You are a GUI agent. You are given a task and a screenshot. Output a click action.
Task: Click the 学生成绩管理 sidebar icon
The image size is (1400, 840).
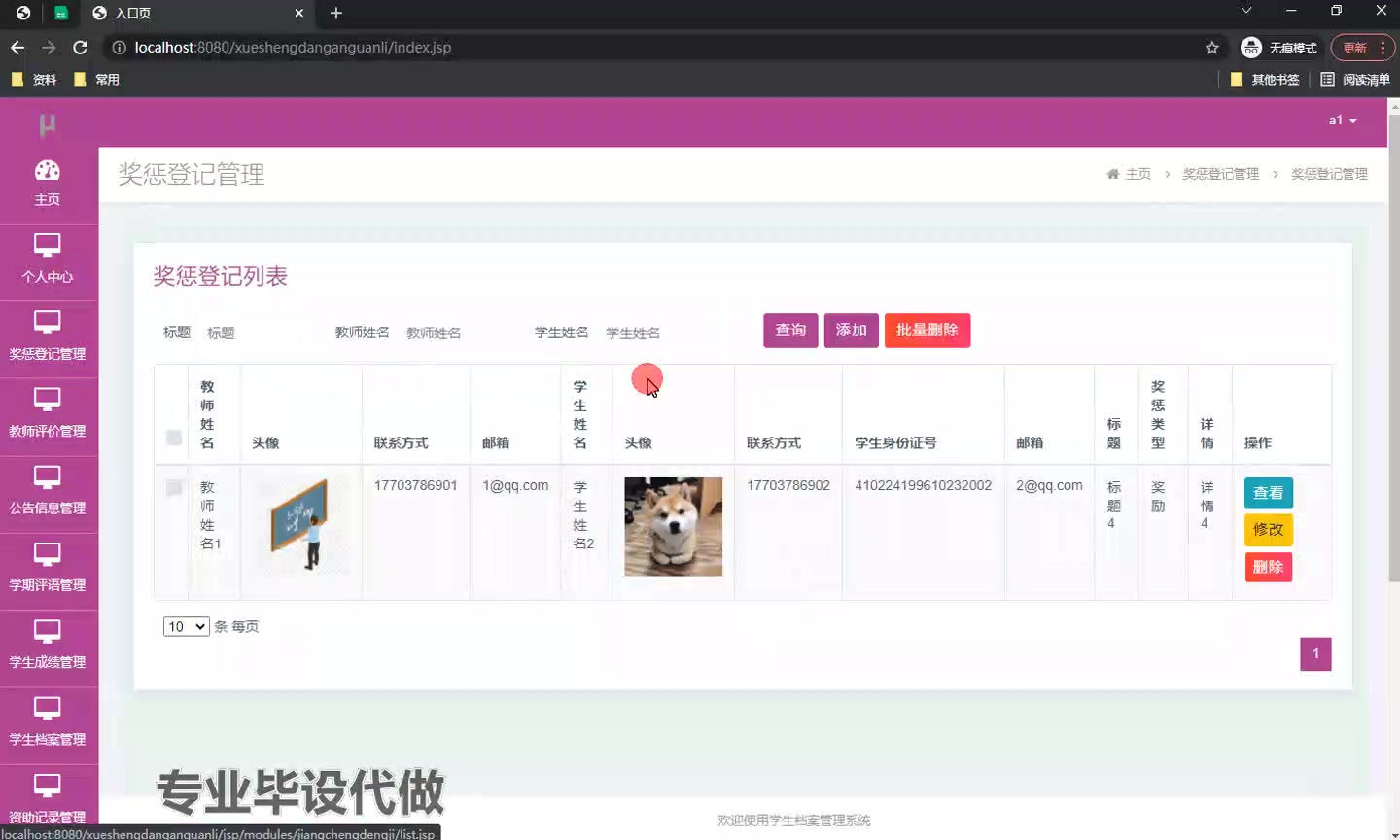pyautogui.click(x=47, y=628)
